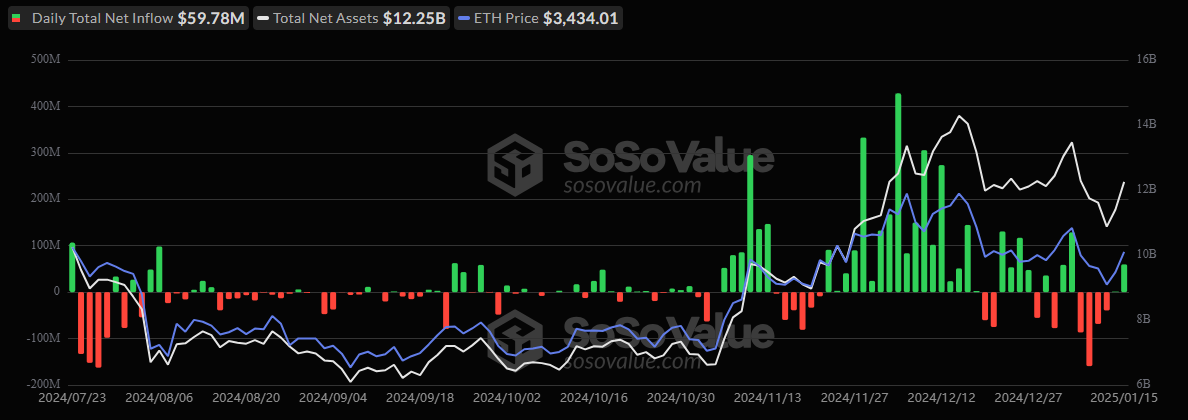
Task: Click the 8B right axis label
Action: 1143,319
